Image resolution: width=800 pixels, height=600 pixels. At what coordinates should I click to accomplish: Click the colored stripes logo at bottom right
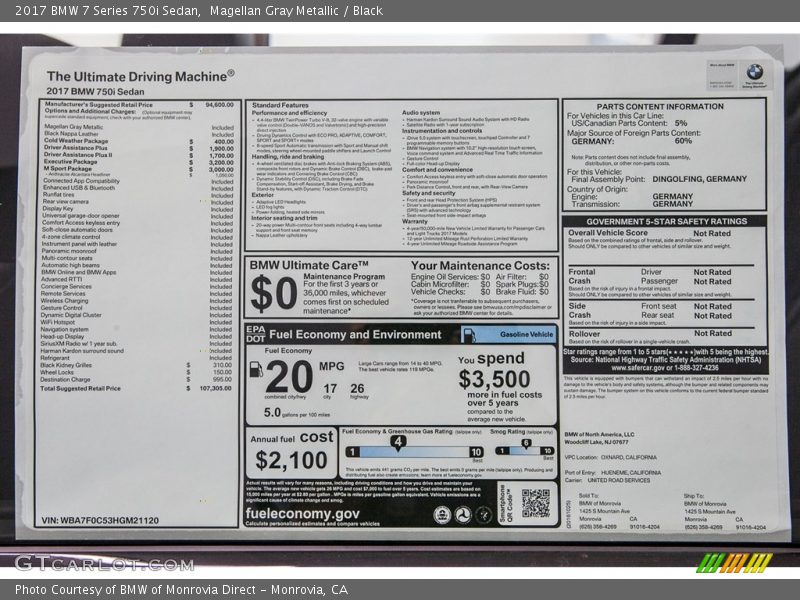(x=735, y=563)
